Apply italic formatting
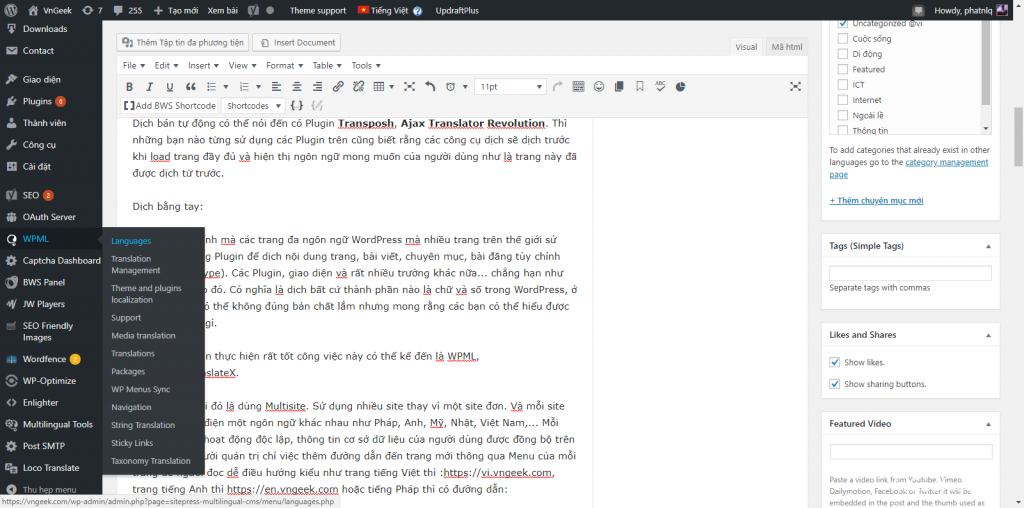 149,86
